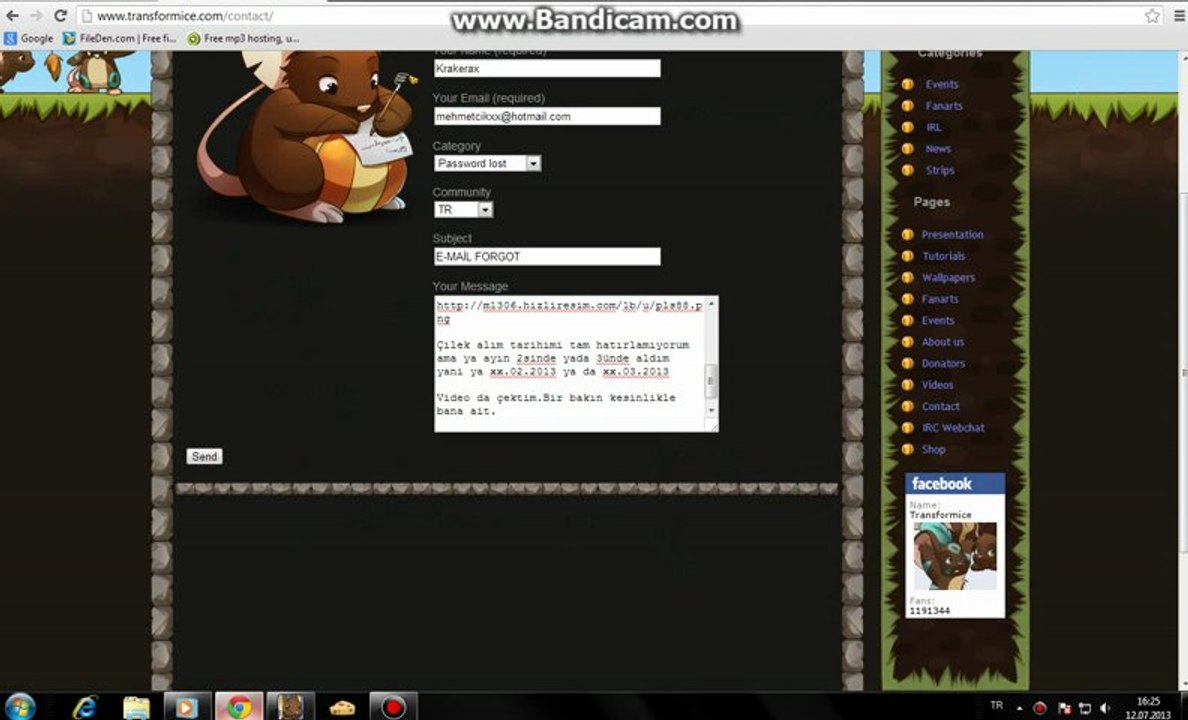Open the Presentation page link
This screenshot has height=720, width=1188.
click(952, 234)
